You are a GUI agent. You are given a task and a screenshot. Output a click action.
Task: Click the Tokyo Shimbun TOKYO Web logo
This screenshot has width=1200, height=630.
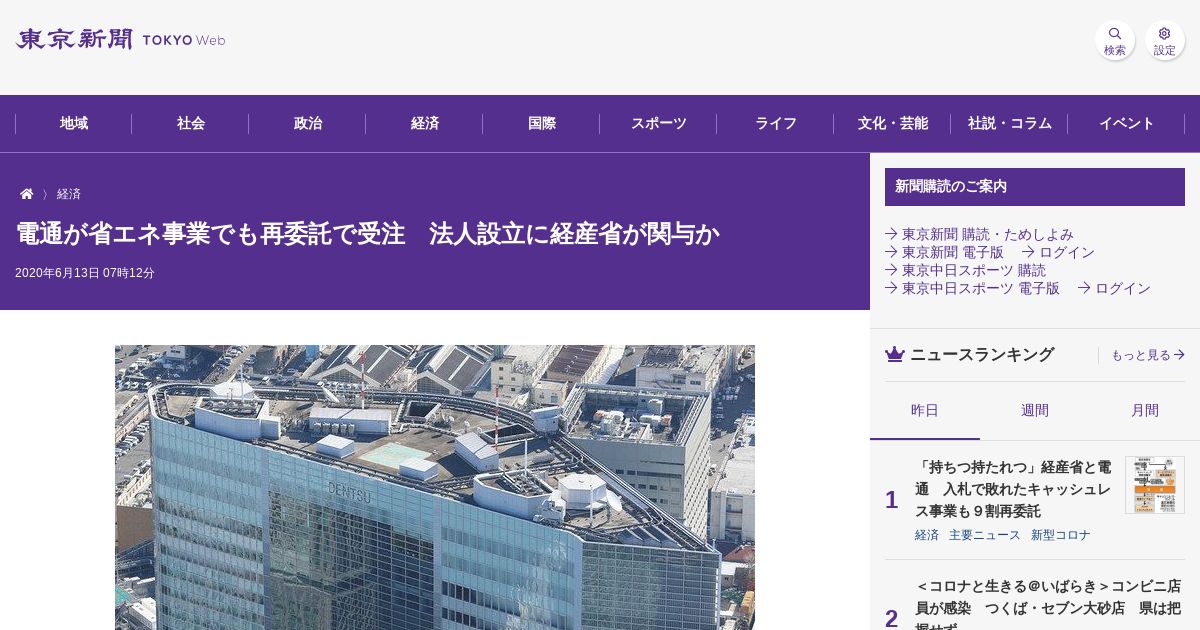tap(120, 40)
